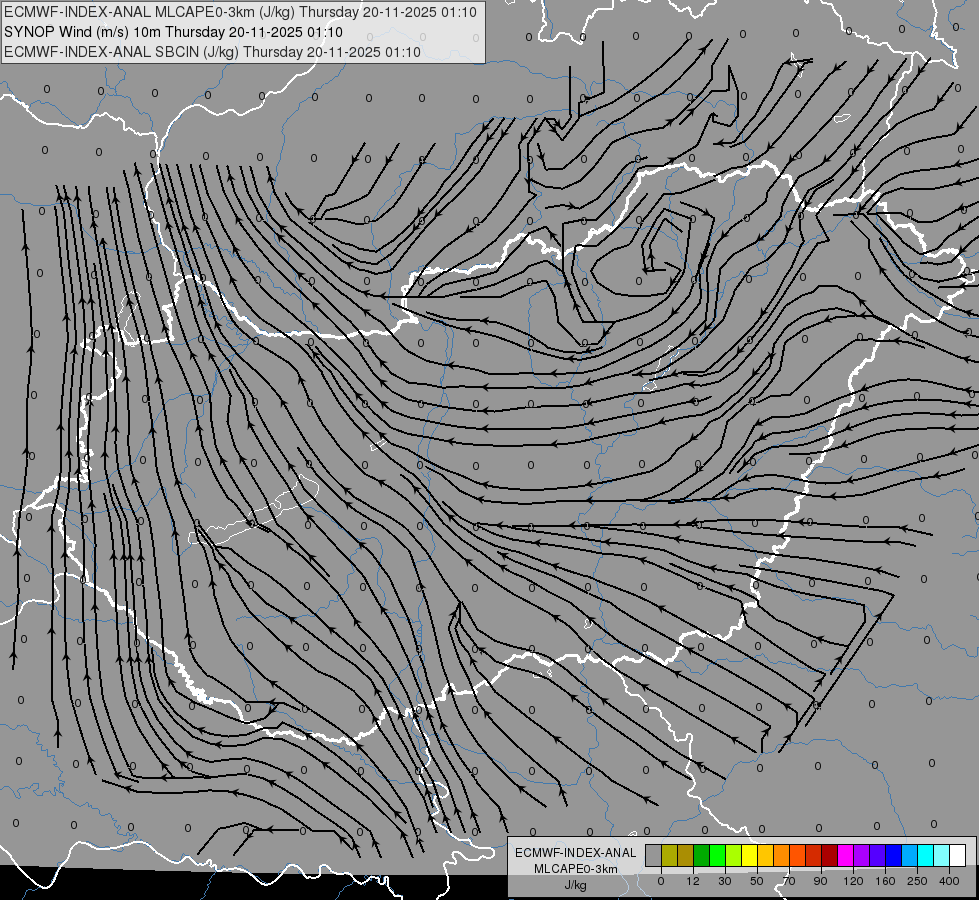Select the SYNOP Wind 10m title line
The width and height of the screenshot is (979, 900).
[x=173, y=32]
